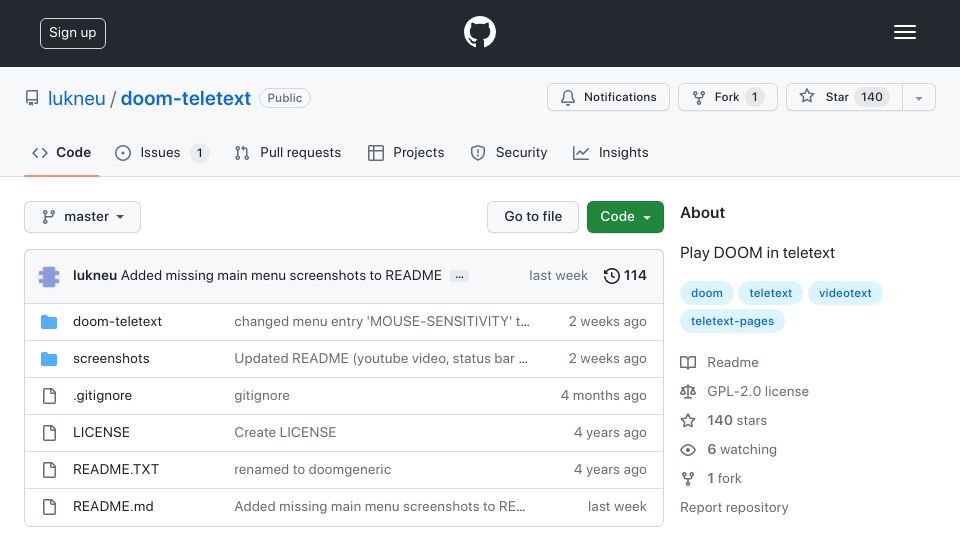Click the LICENSE file icon
The width and height of the screenshot is (960, 540).
(x=50, y=433)
